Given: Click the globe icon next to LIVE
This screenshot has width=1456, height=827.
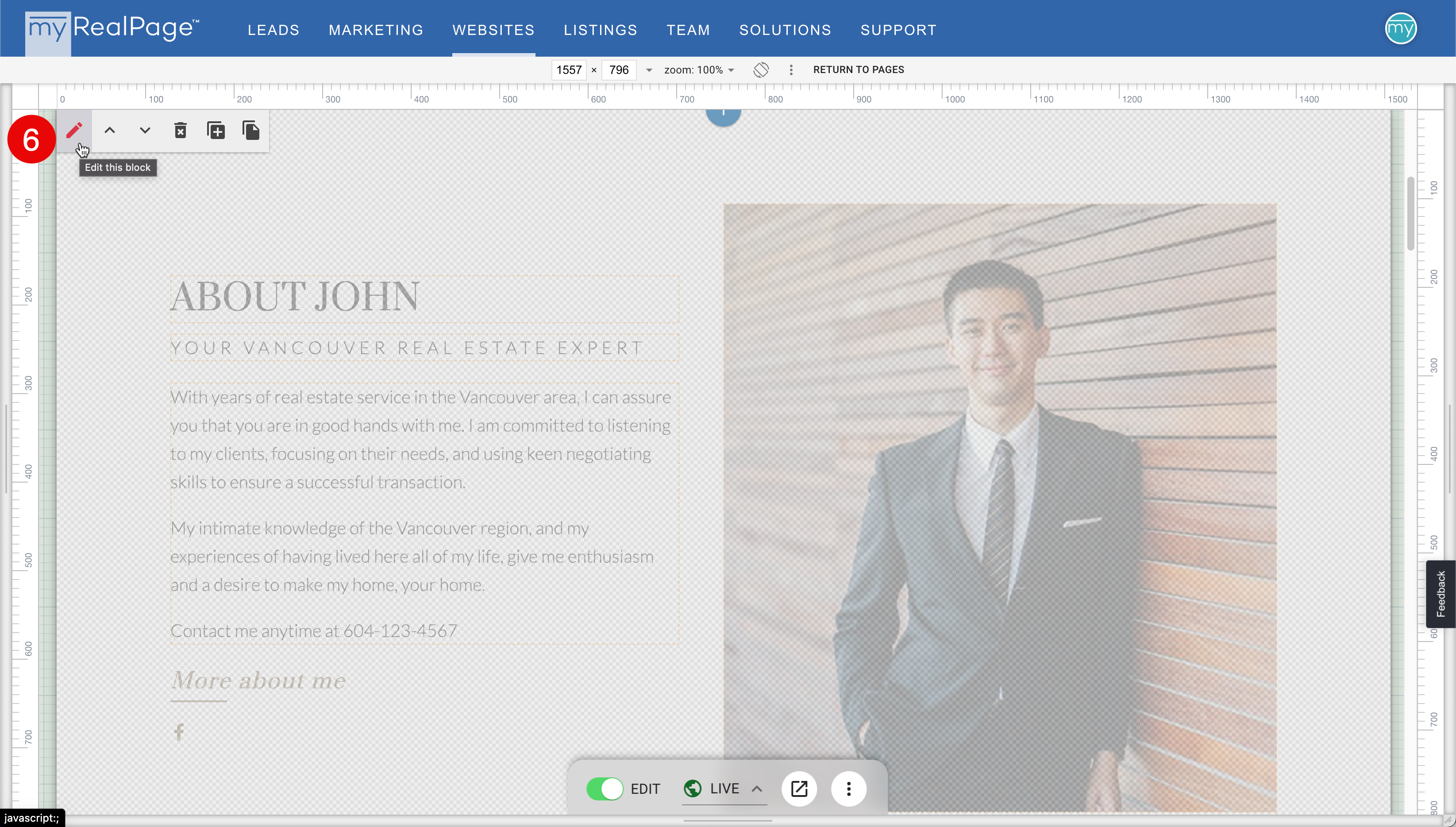Looking at the screenshot, I should (693, 788).
